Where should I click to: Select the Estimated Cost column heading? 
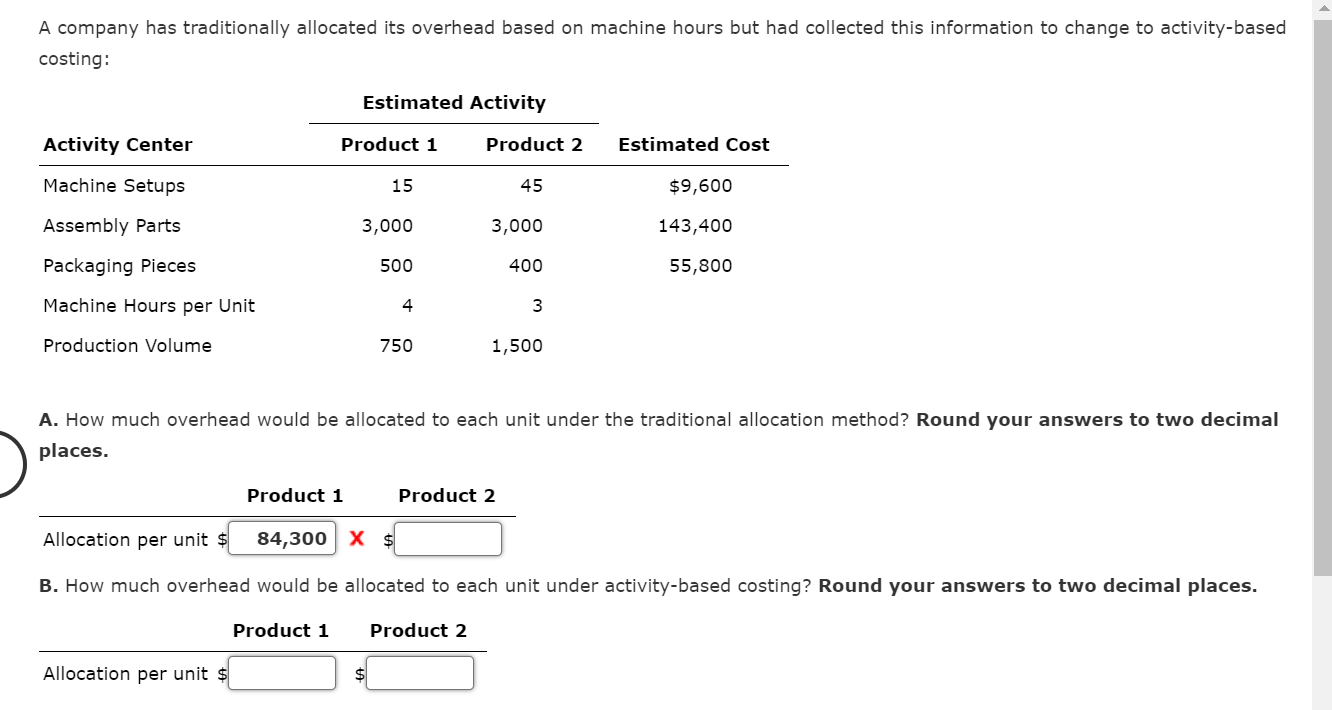click(693, 144)
